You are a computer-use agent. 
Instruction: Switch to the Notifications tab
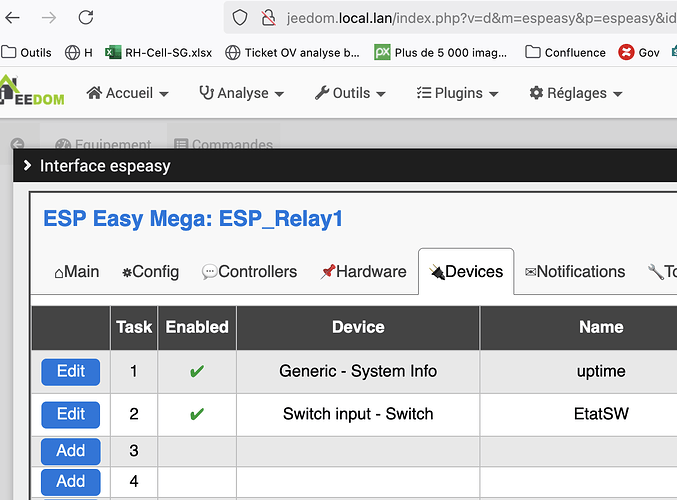(575, 272)
